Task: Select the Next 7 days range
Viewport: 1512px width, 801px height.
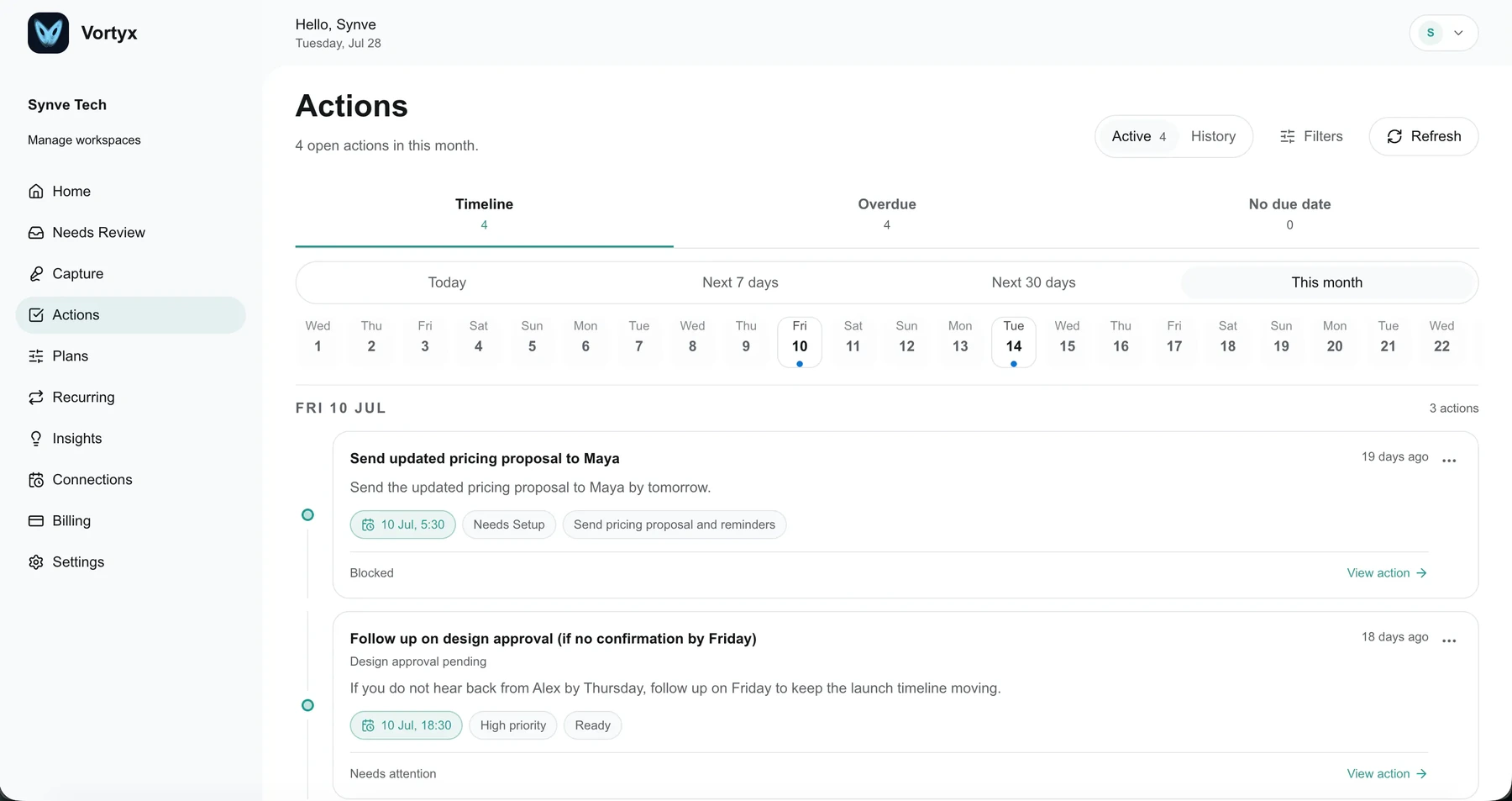Action: pos(740,282)
